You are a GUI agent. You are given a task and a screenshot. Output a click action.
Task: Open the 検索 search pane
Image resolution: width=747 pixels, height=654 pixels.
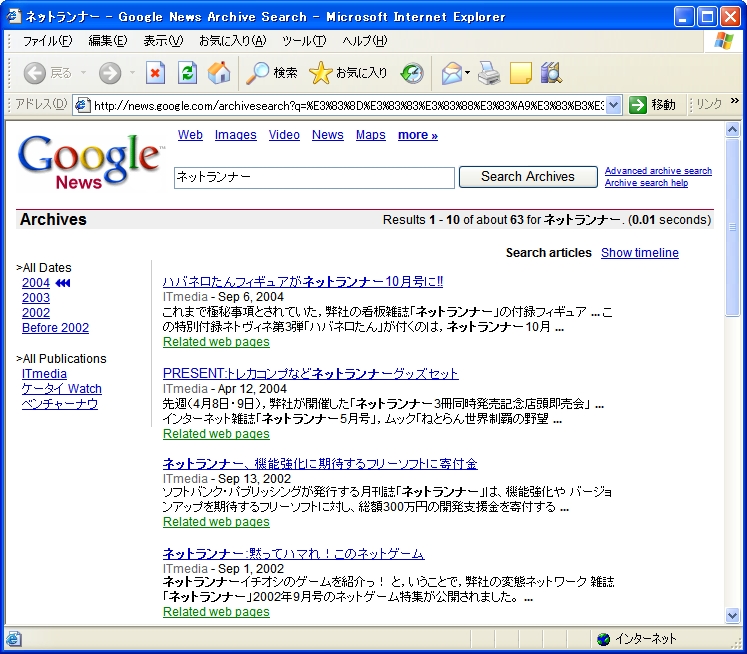click(272, 73)
